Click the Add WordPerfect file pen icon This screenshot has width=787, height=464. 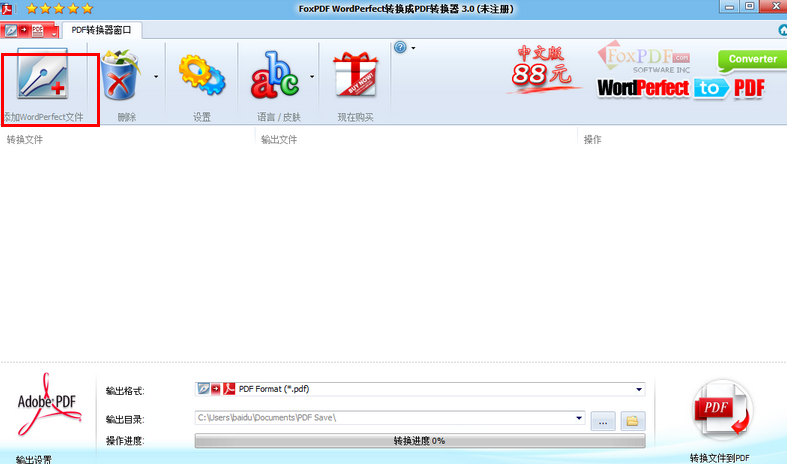pyautogui.click(x=43, y=74)
